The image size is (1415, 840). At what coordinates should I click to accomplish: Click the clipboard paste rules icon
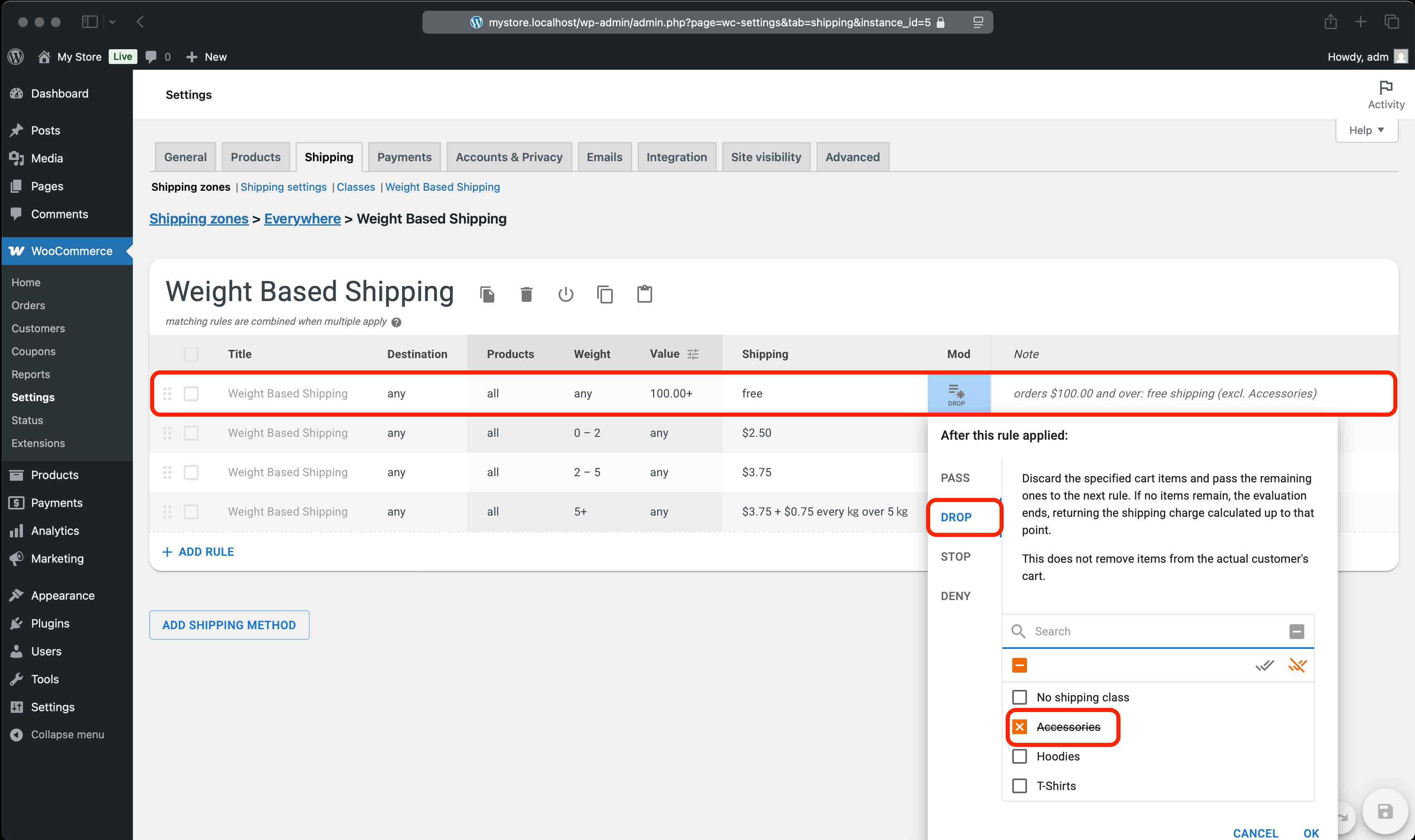tap(644, 294)
